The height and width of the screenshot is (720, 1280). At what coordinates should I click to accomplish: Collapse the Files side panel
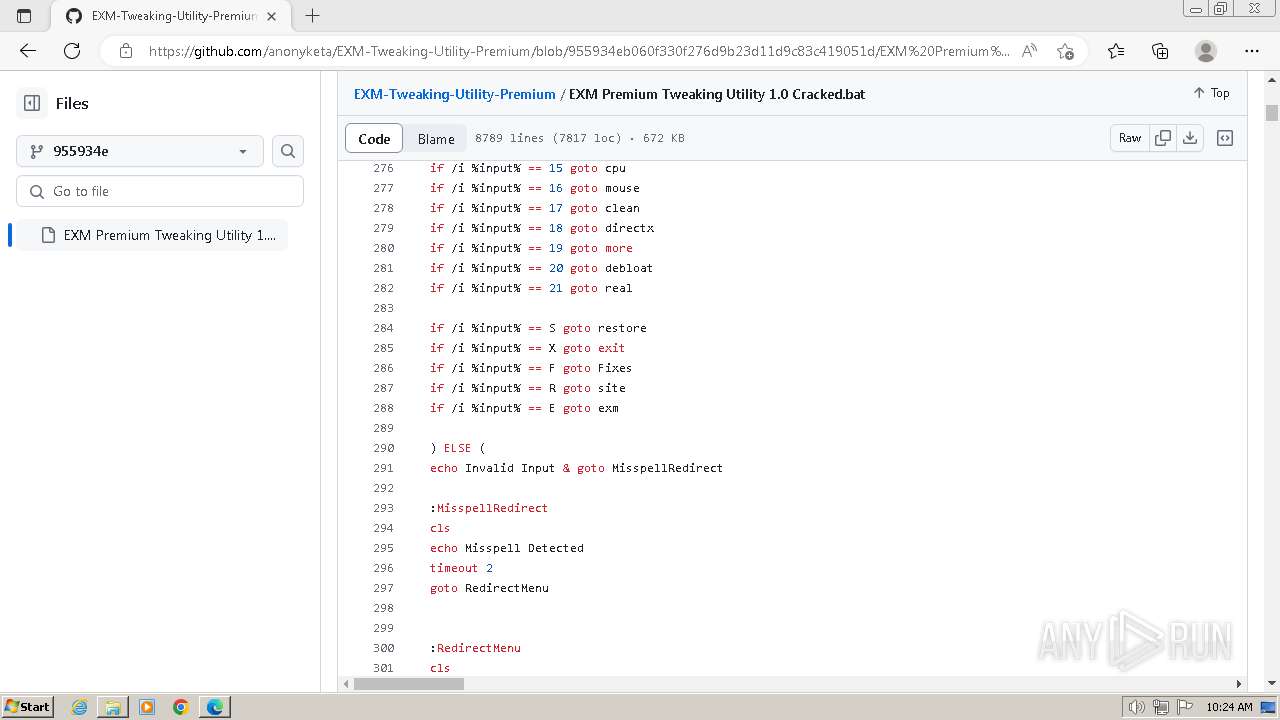coord(32,103)
